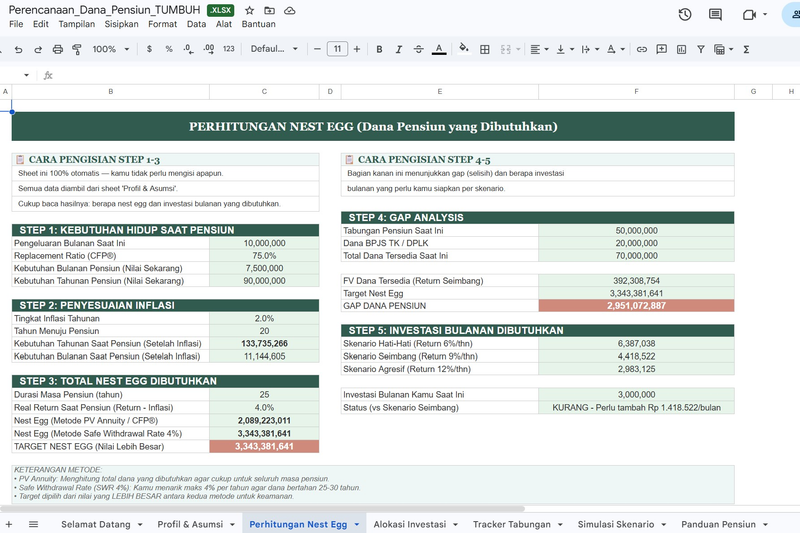Redo the last undone action
The image size is (800, 533).
(x=38, y=49)
